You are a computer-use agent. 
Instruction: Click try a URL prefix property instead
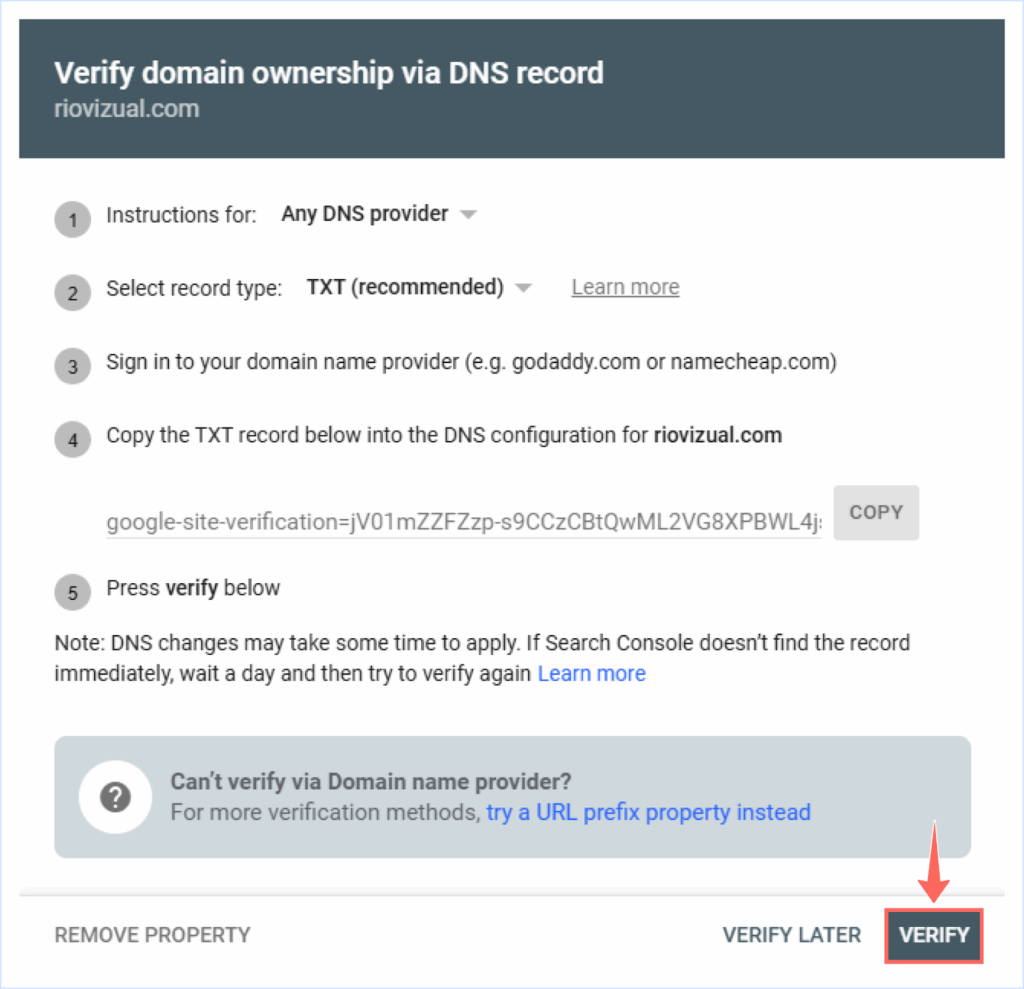tap(648, 812)
